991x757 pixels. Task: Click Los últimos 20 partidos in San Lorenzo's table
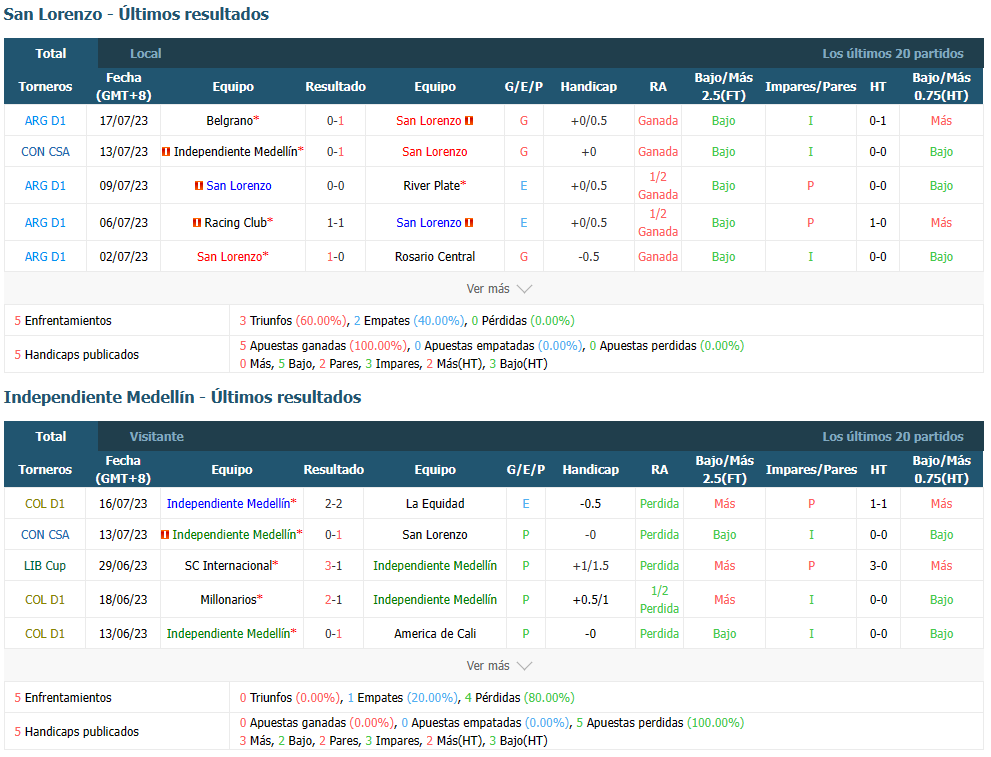tap(892, 54)
